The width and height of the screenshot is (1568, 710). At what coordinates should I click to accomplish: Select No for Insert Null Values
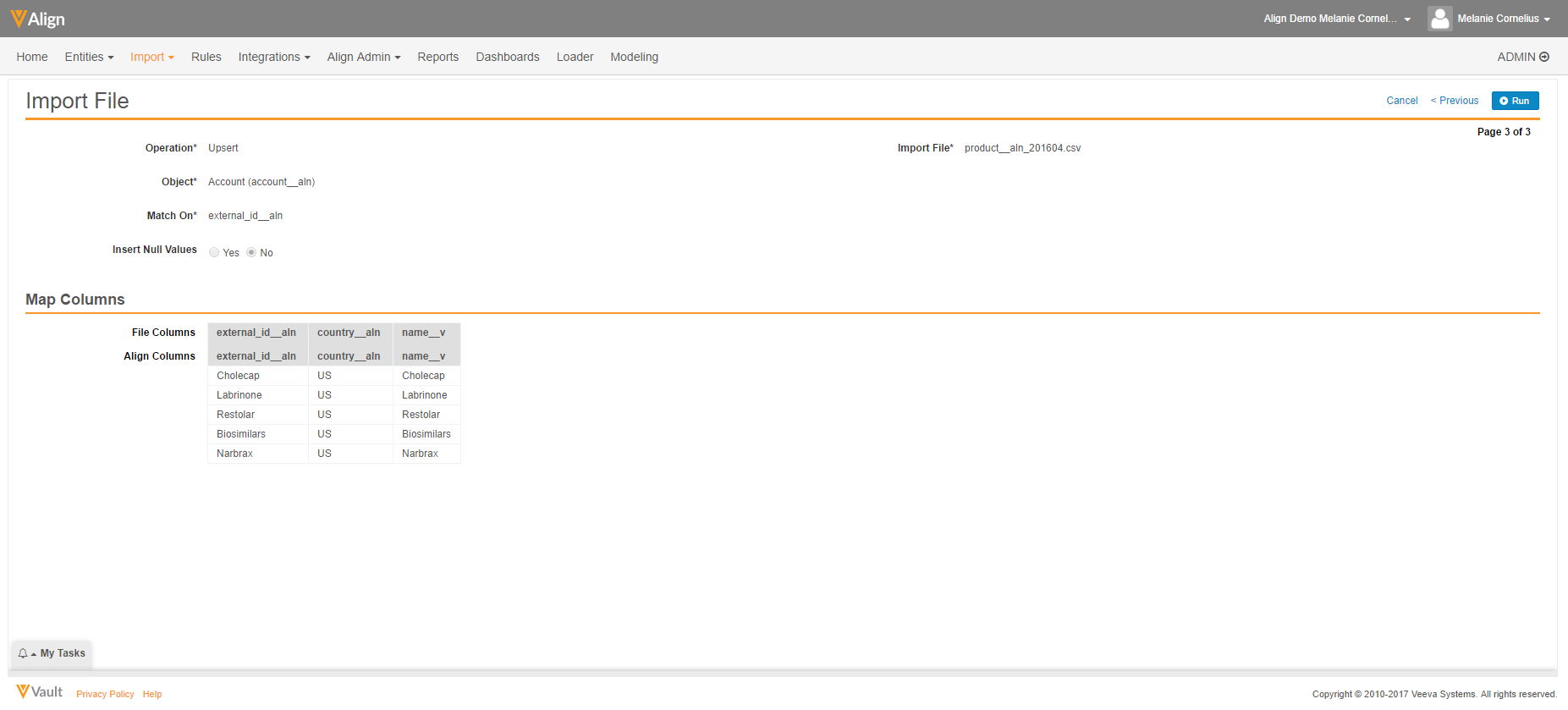[x=251, y=252]
